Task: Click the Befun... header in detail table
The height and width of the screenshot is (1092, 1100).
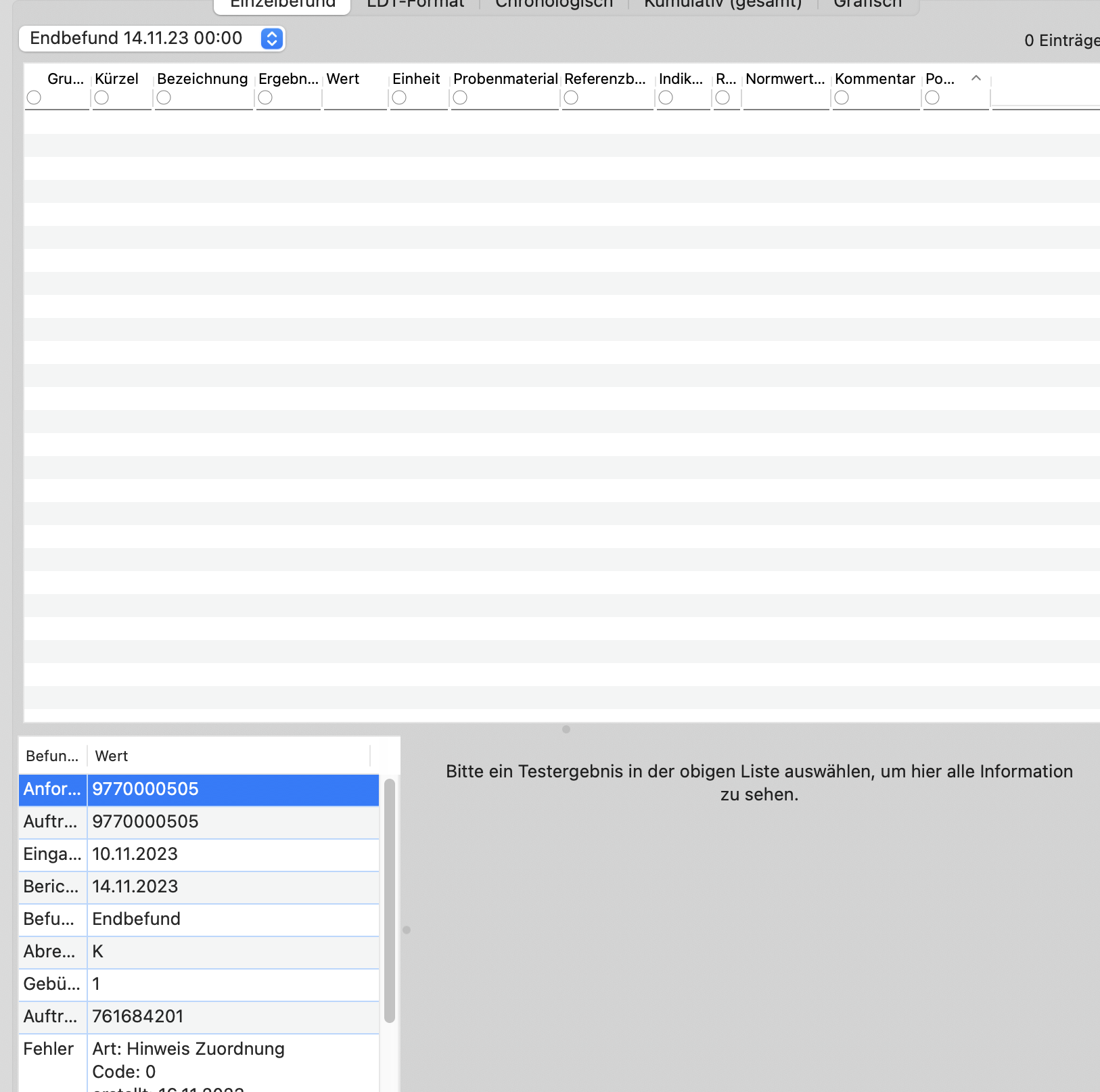Action: 52,756
